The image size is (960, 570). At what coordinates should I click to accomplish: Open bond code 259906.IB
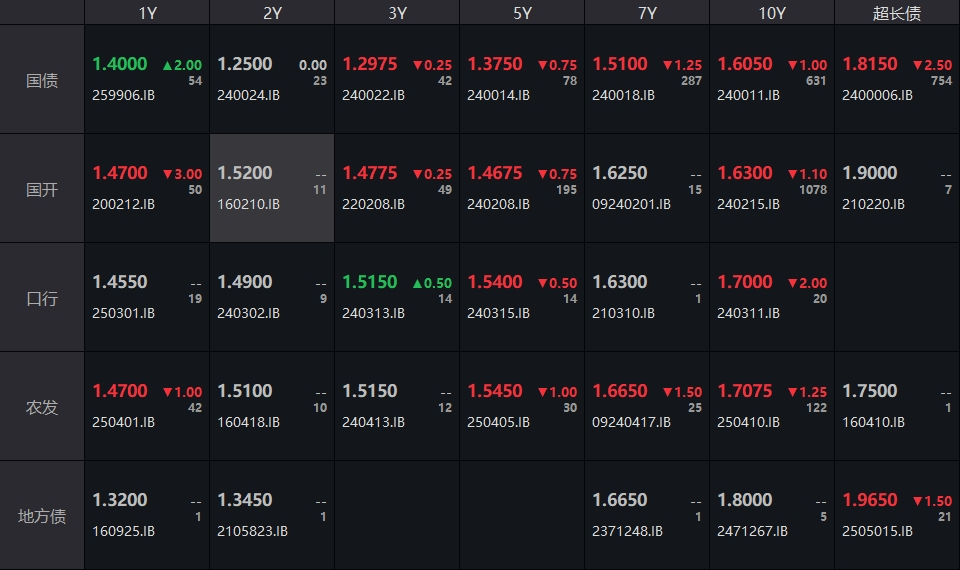pos(124,95)
